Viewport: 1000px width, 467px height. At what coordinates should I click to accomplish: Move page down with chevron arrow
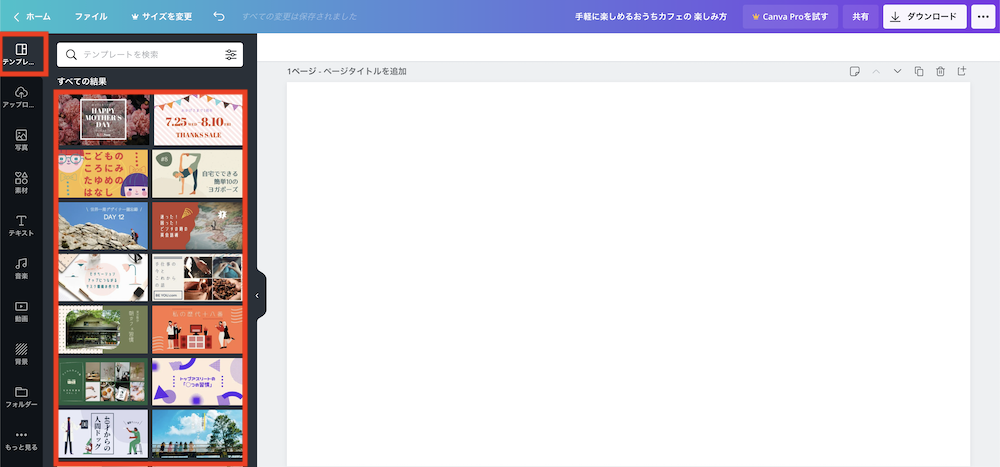click(897, 72)
